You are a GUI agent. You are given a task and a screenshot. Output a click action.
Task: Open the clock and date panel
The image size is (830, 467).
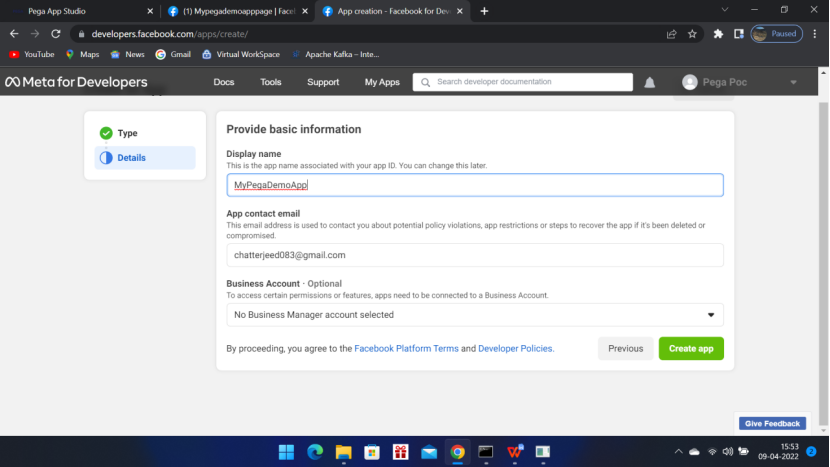tap(778, 452)
